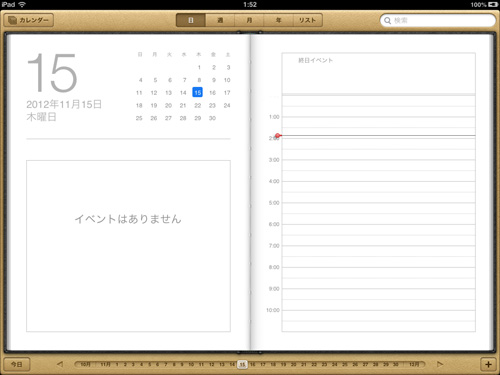Viewport: 500px width, 375px height.
Task: Tap the 今日 (today) button
Action: (x=17, y=364)
